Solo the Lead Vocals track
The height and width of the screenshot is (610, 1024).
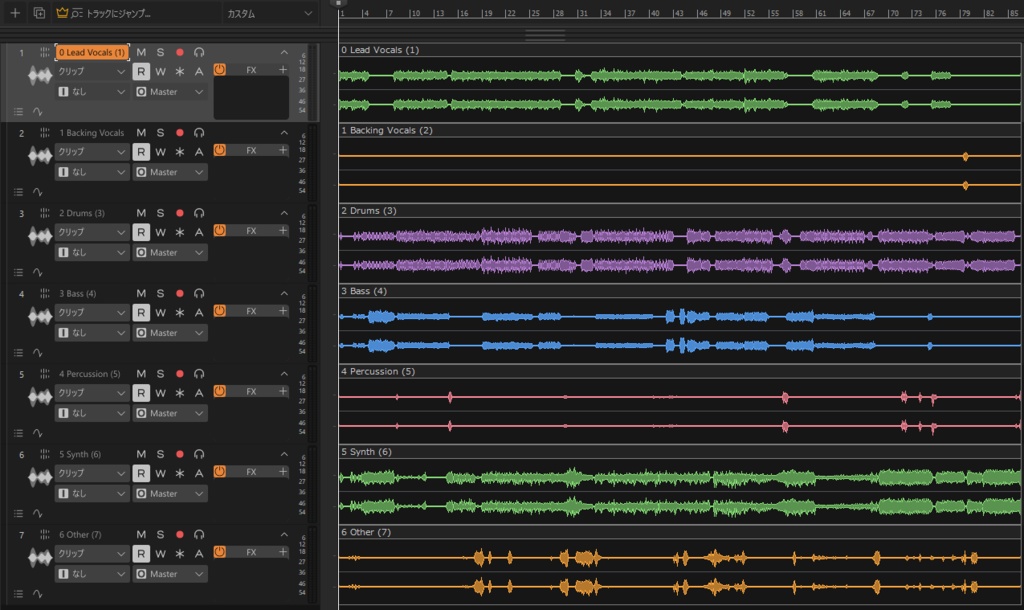pos(160,52)
